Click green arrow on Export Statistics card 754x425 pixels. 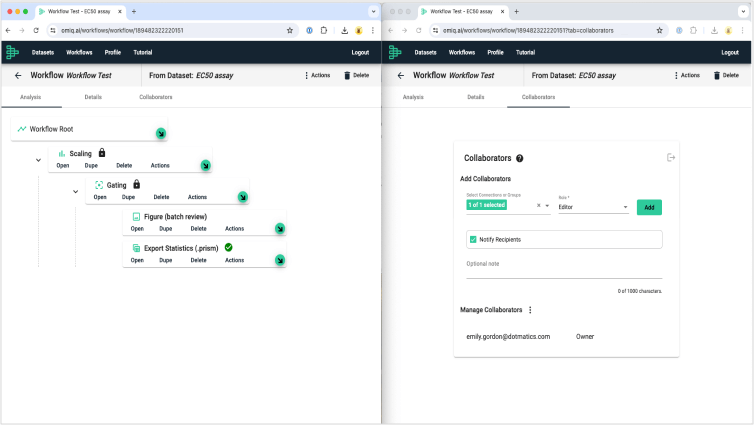click(x=280, y=260)
